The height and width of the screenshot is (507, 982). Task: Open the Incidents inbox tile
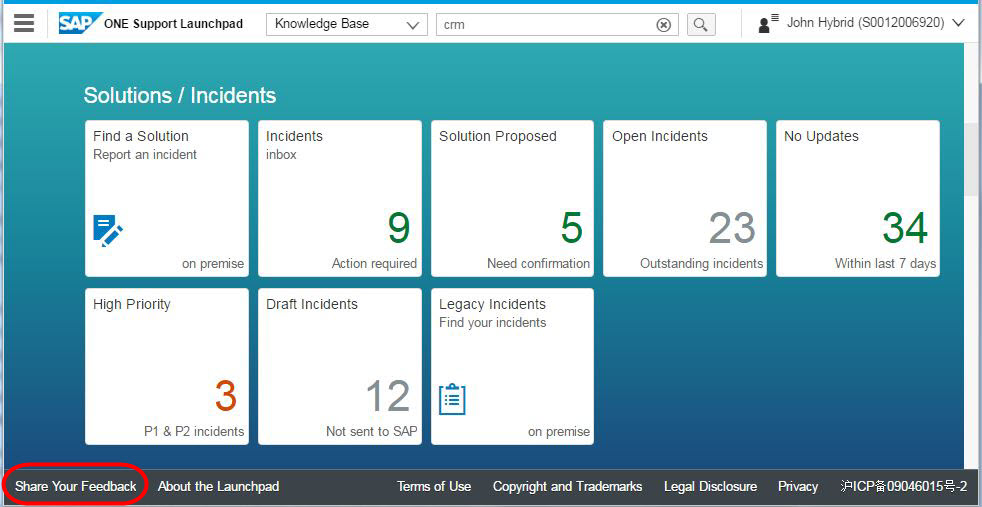click(x=339, y=198)
